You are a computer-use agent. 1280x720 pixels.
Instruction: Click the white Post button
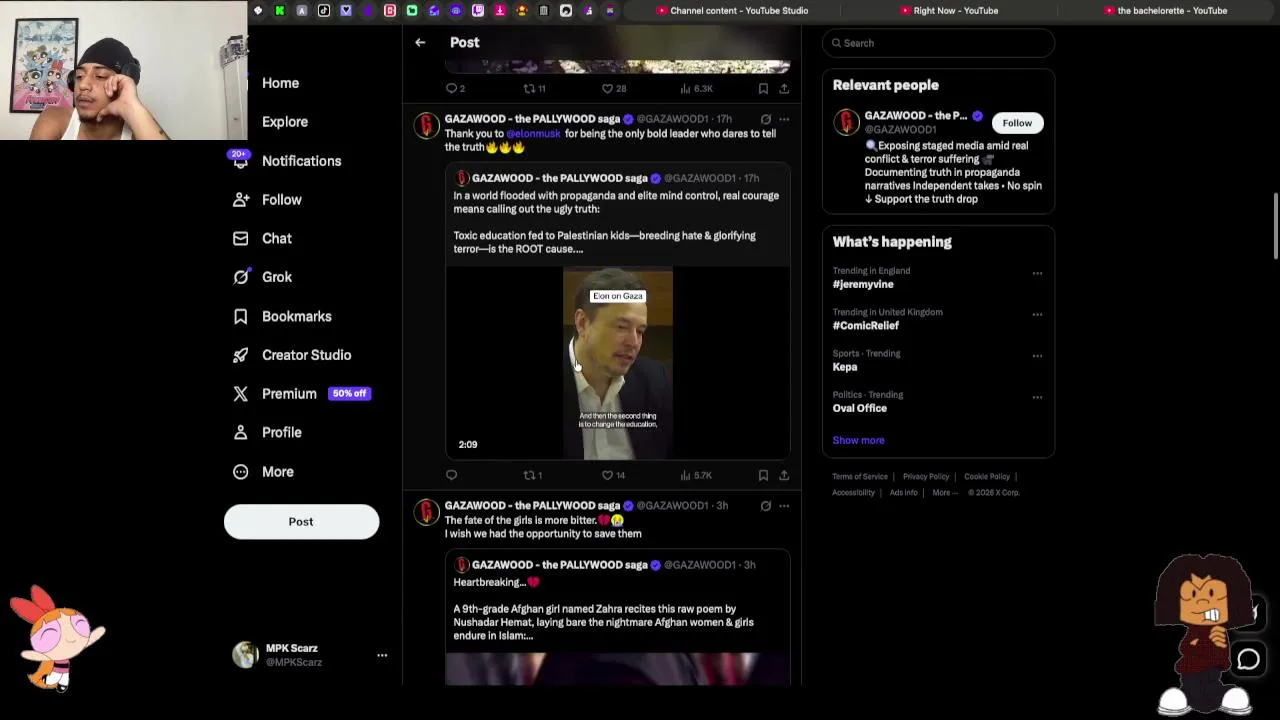point(301,522)
